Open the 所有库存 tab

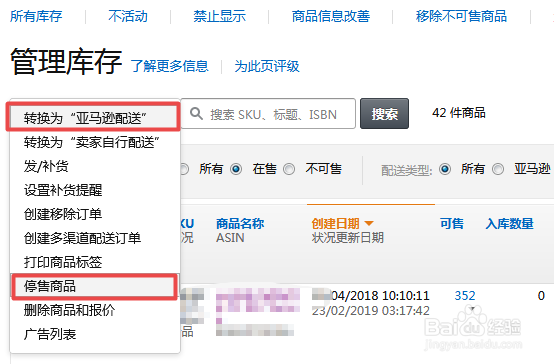tap(36, 16)
